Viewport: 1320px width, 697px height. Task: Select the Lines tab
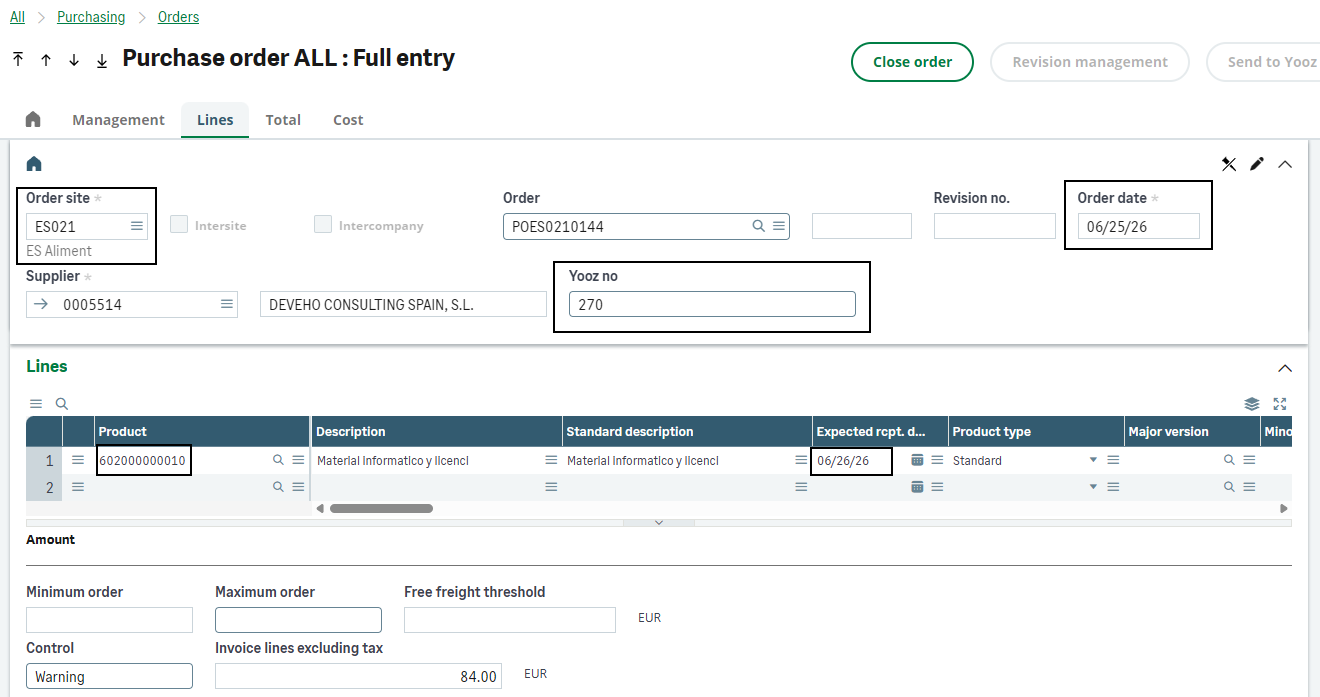(215, 120)
